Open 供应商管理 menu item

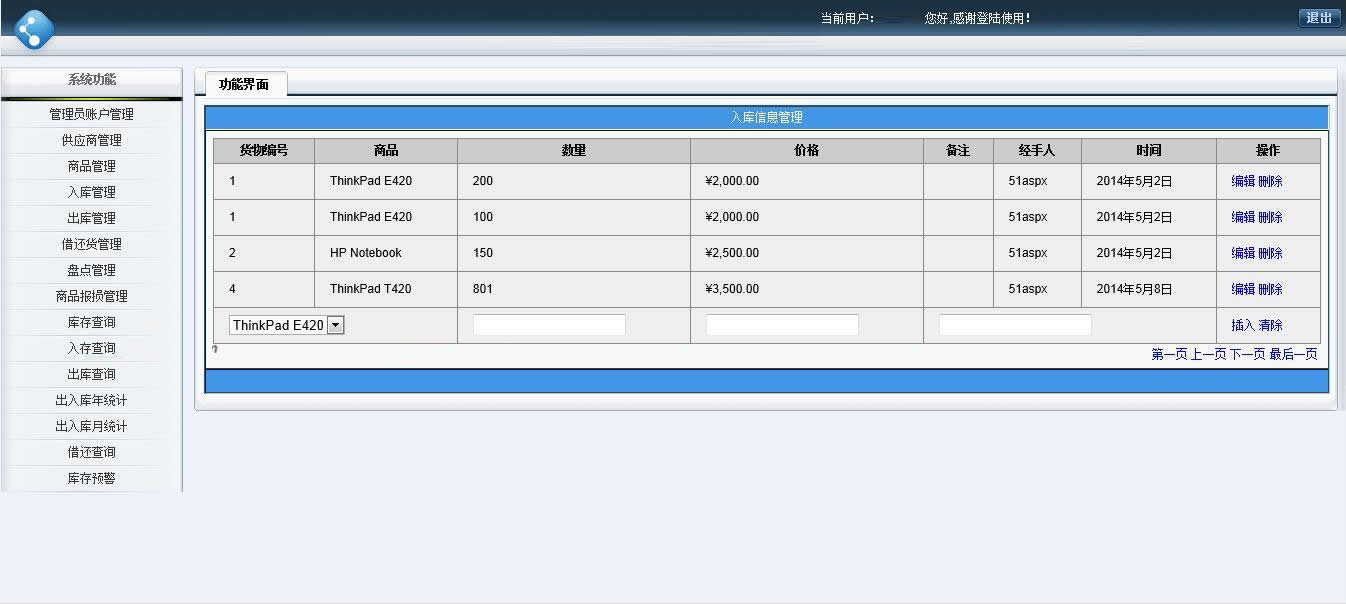coord(91,140)
